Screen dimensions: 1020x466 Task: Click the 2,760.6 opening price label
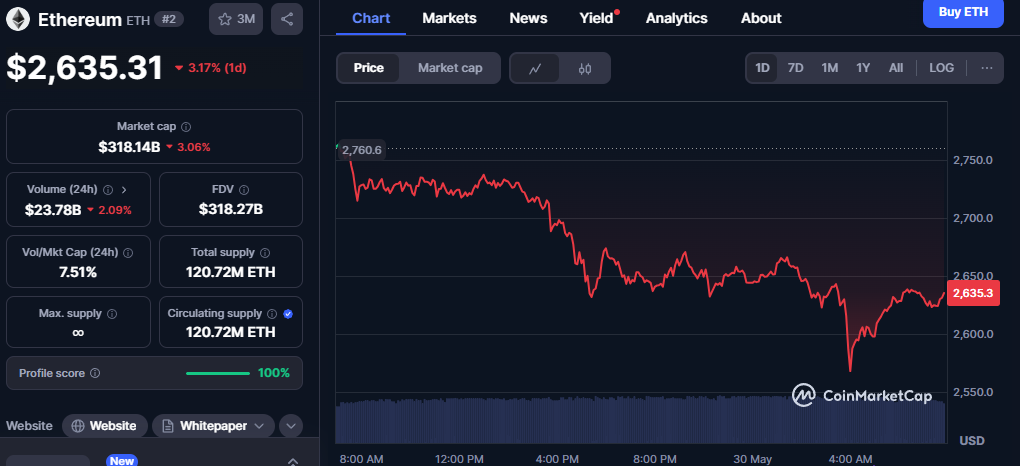[x=361, y=150]
